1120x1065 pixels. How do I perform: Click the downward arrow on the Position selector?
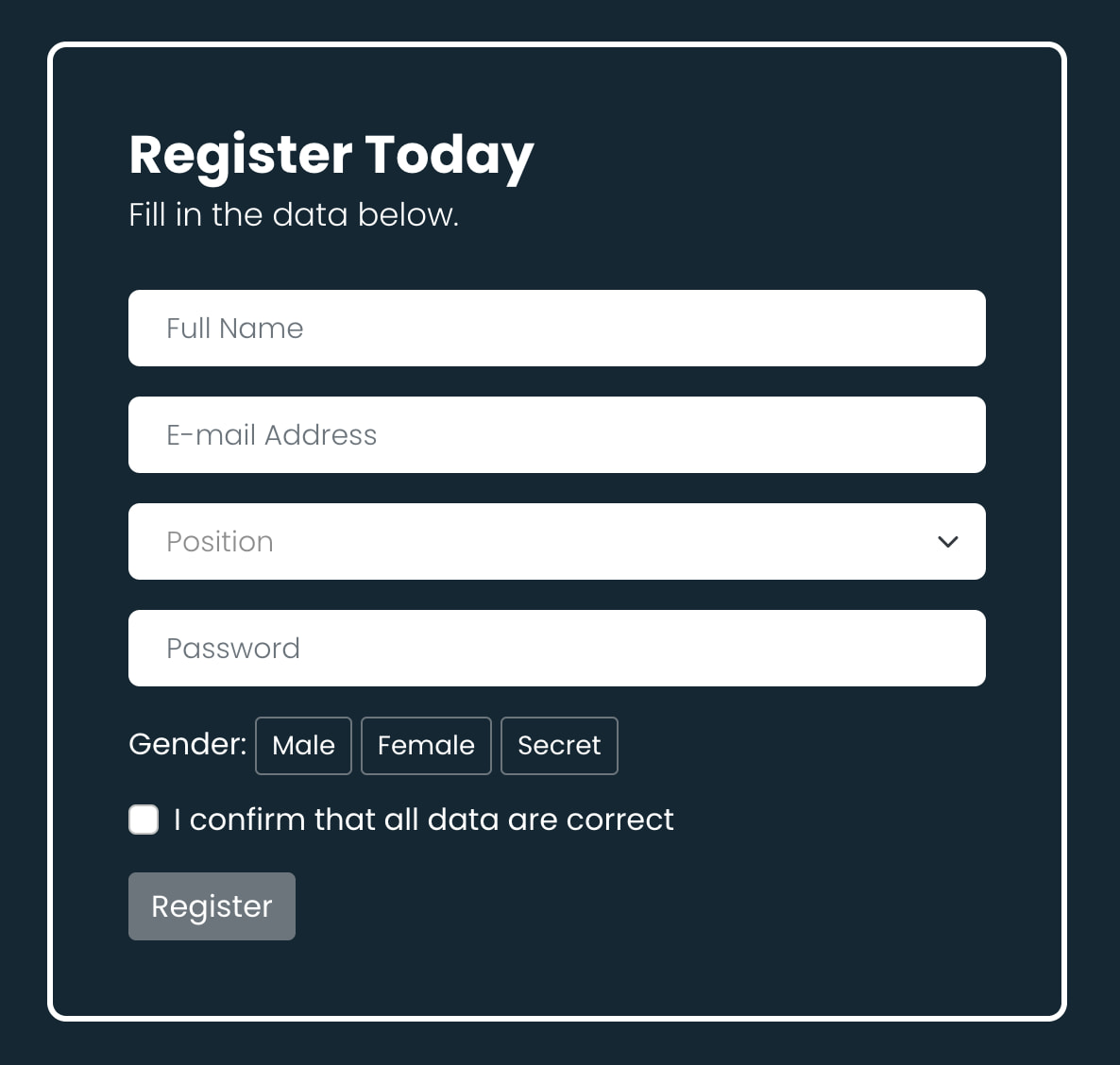(947, 542)
